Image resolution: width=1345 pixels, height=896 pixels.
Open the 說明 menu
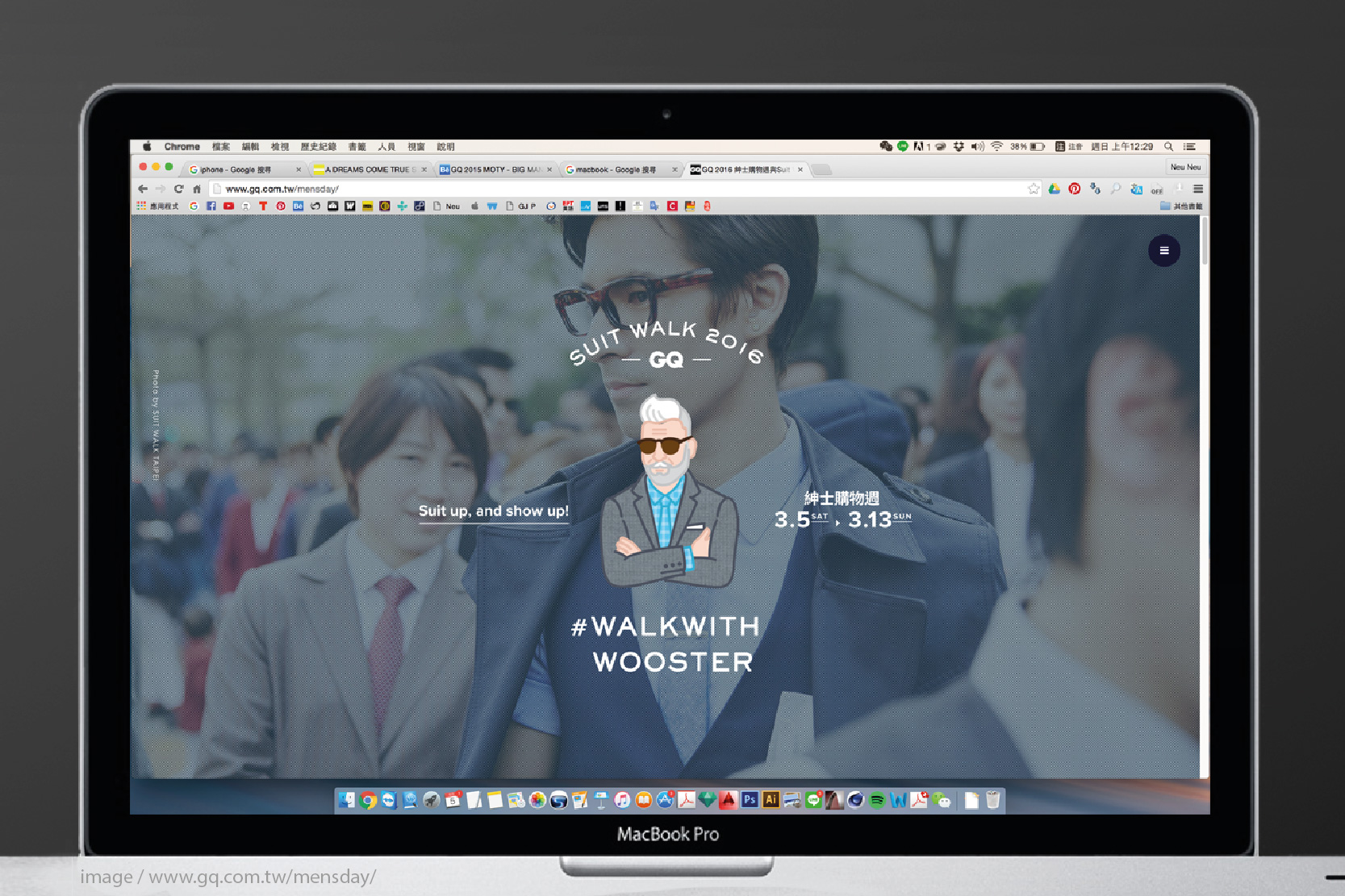tap(445, 147)
